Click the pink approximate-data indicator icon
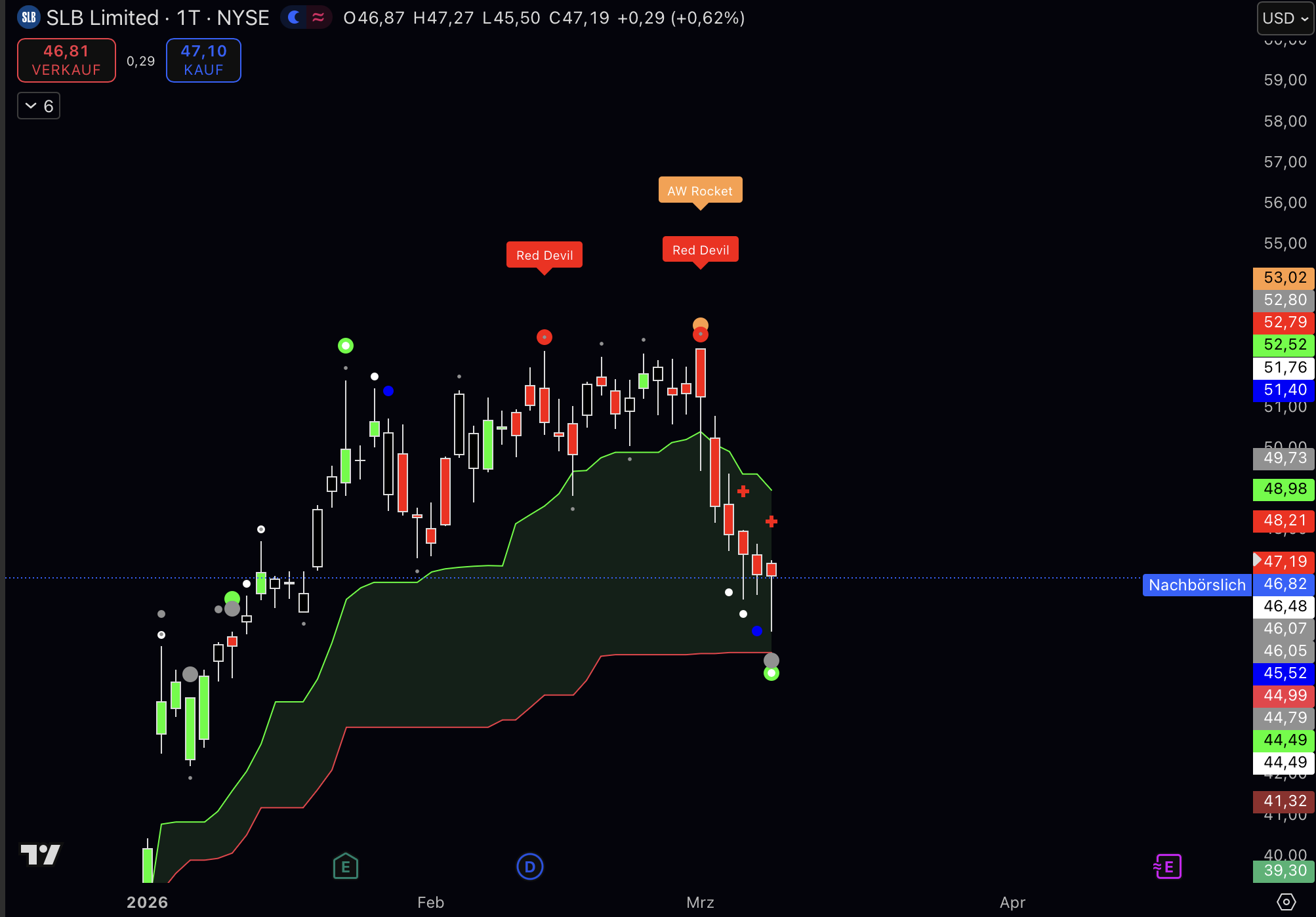 [318, 18]
